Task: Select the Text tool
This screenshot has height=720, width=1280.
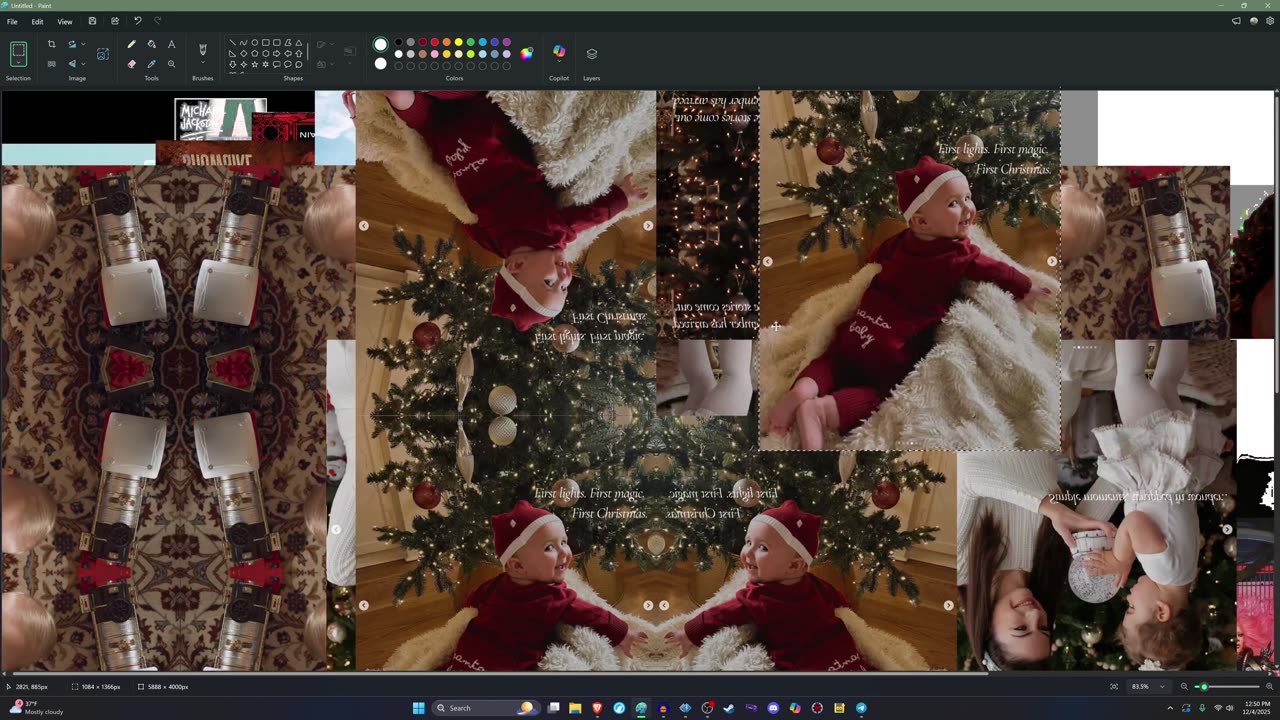Action: click(x=171, y=44)
